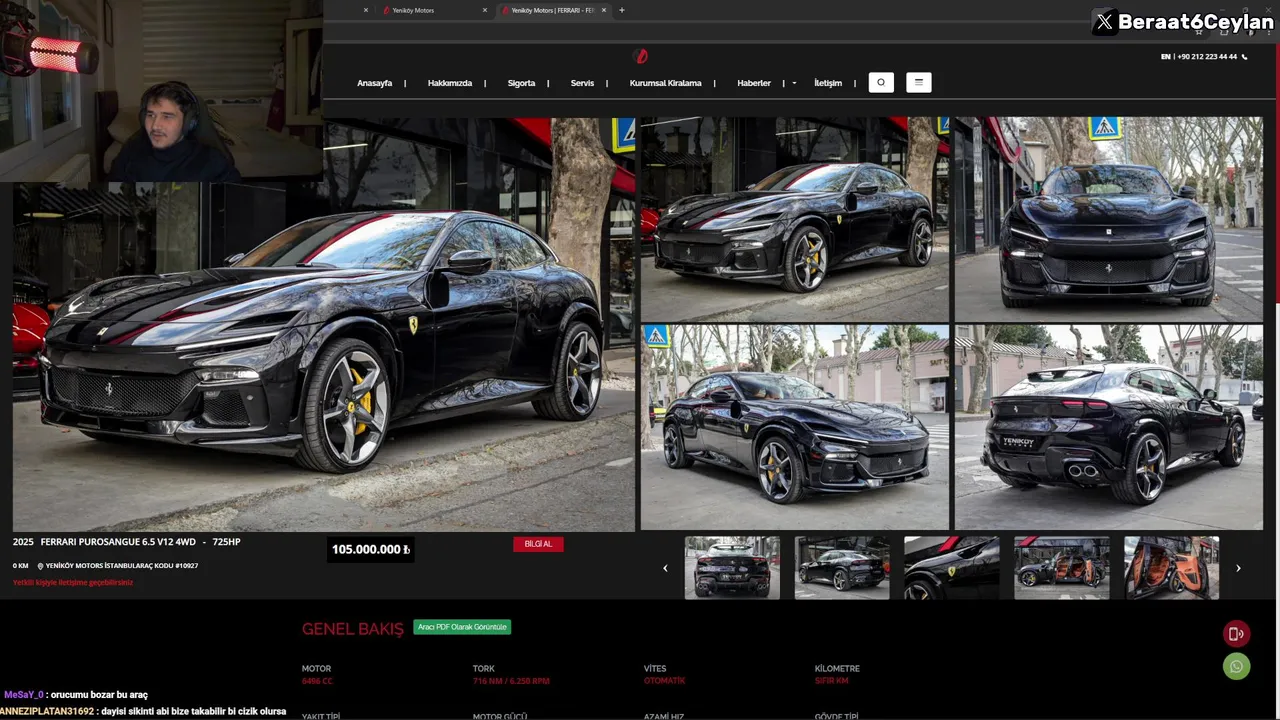Viewport: 1280px width, 720px height.
Task: Open the hamburger menu button
Action: click(x=919, y=83)
